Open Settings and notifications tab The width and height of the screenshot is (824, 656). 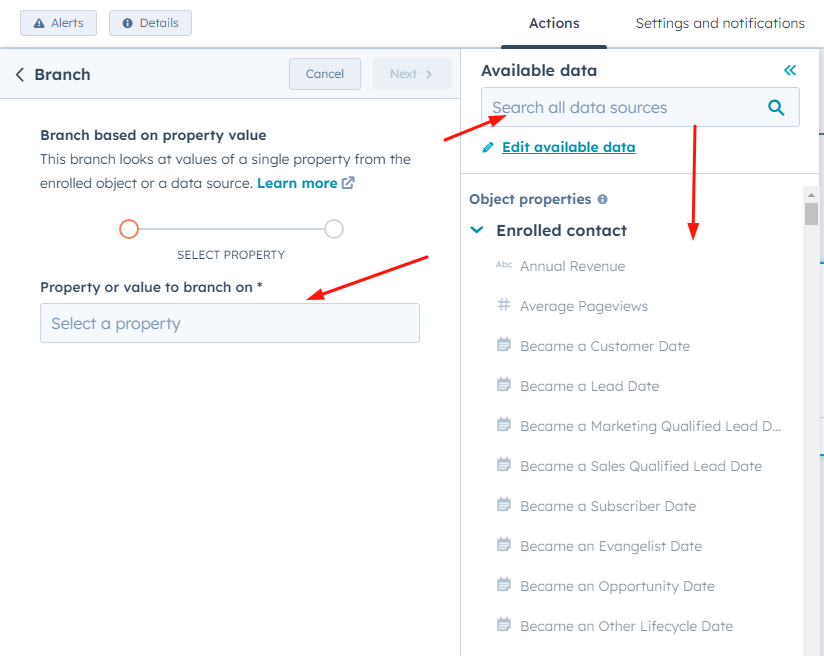(x=720, y=24)
